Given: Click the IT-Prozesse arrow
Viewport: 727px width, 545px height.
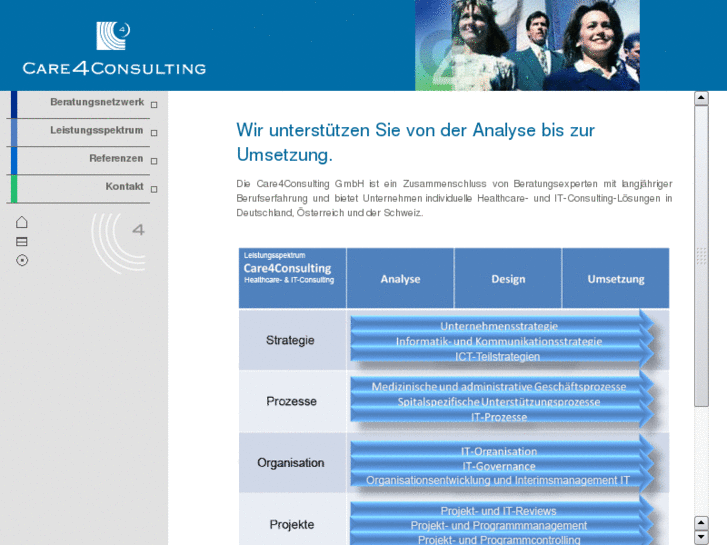Looking at the screenshot, I should click(x=502, y=417).
